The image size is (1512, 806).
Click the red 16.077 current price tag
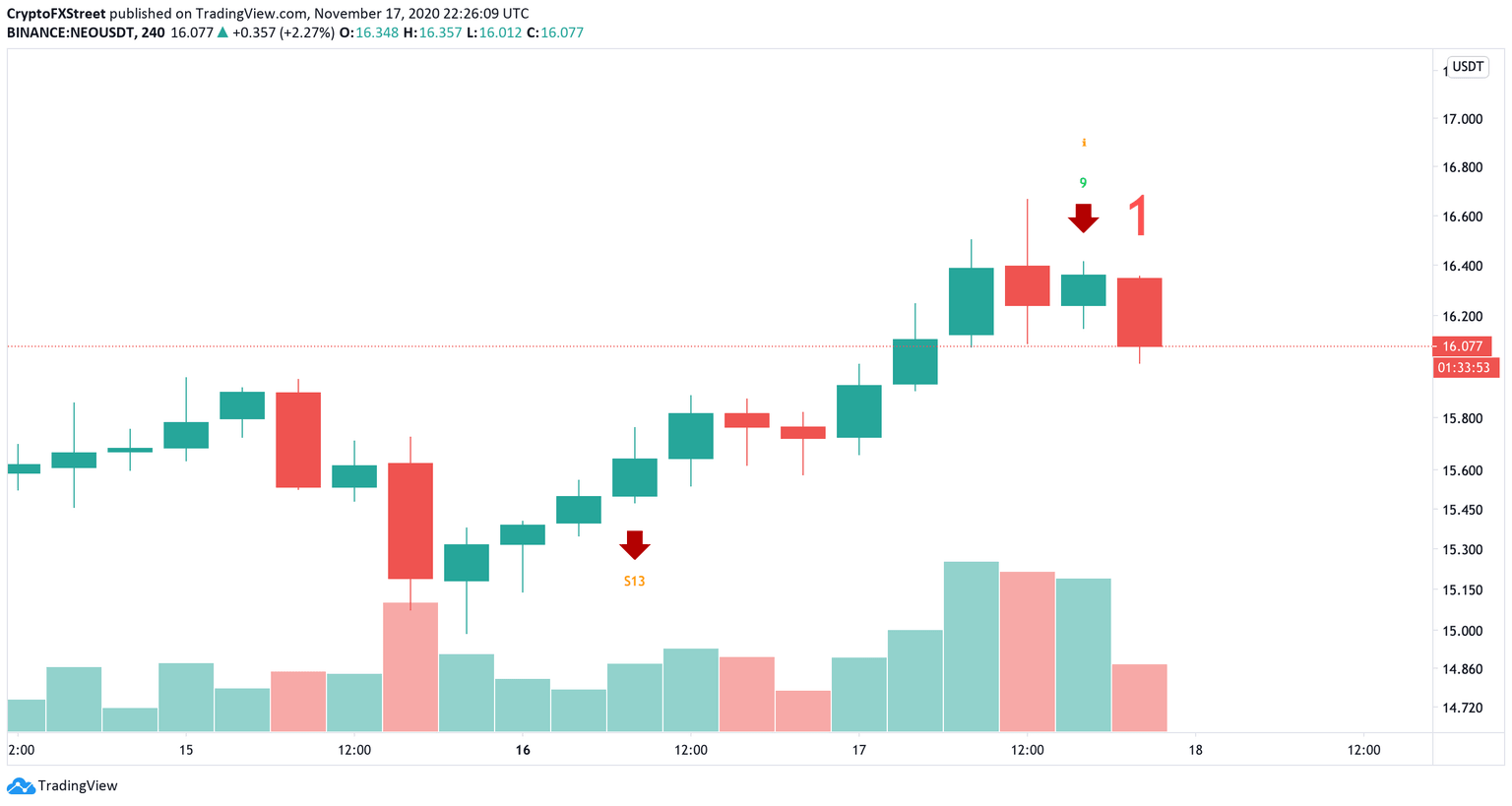1463,346
